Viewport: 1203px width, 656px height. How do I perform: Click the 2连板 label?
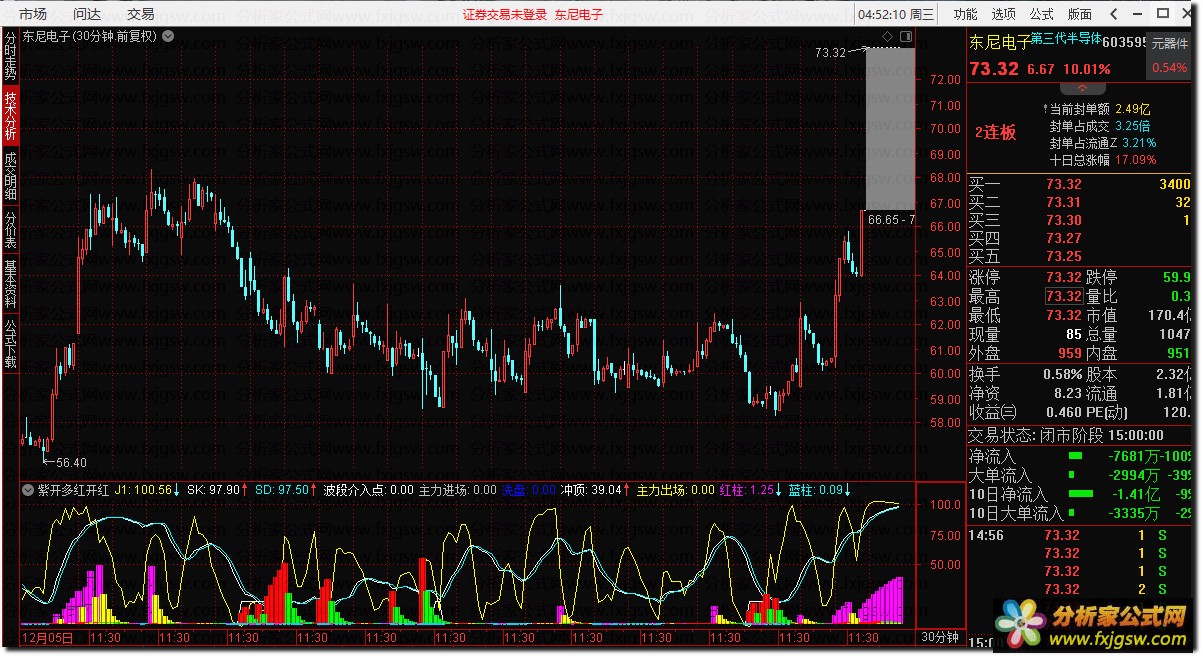point(995,132)
